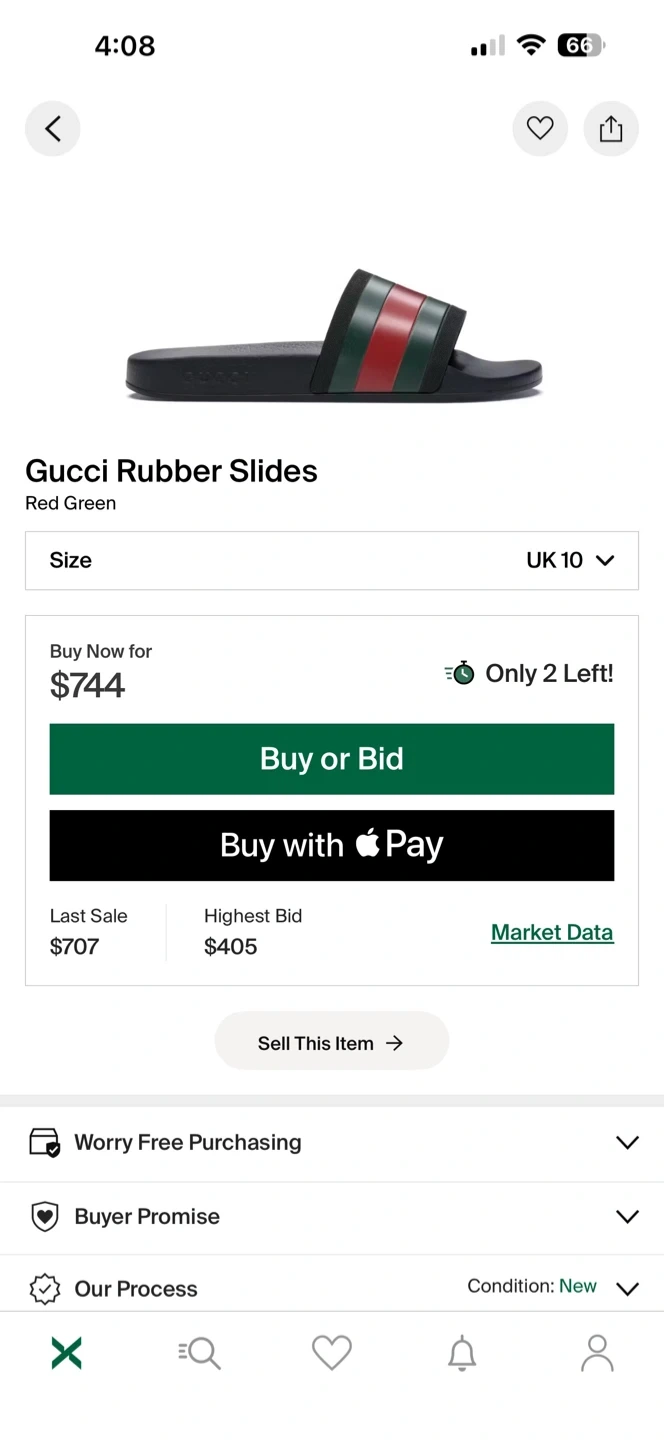Open the favorites tab in bottom navigation

tap(332, 1353)
